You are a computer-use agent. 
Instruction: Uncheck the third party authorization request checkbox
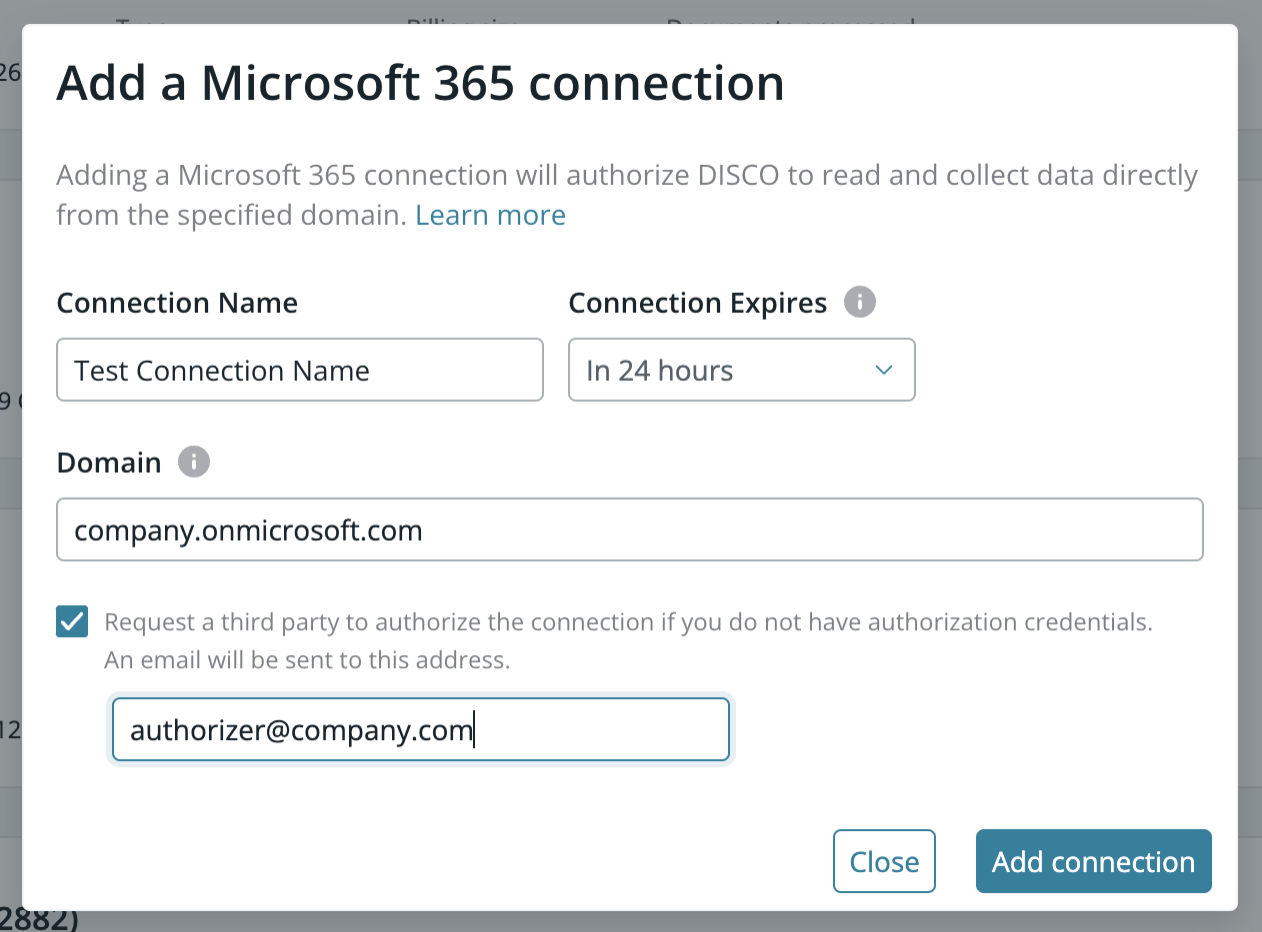[72, 622]
